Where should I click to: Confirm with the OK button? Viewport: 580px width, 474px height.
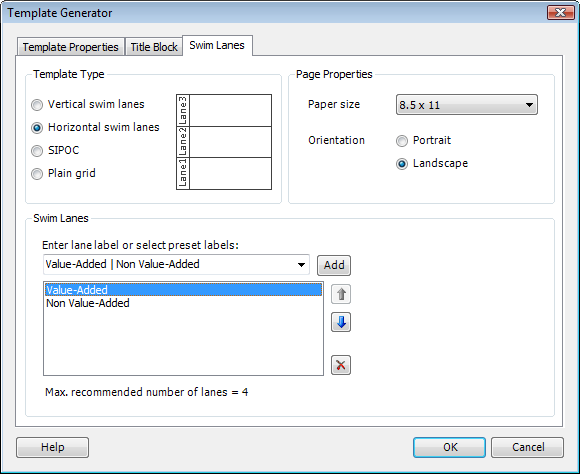tap(449, 447)
